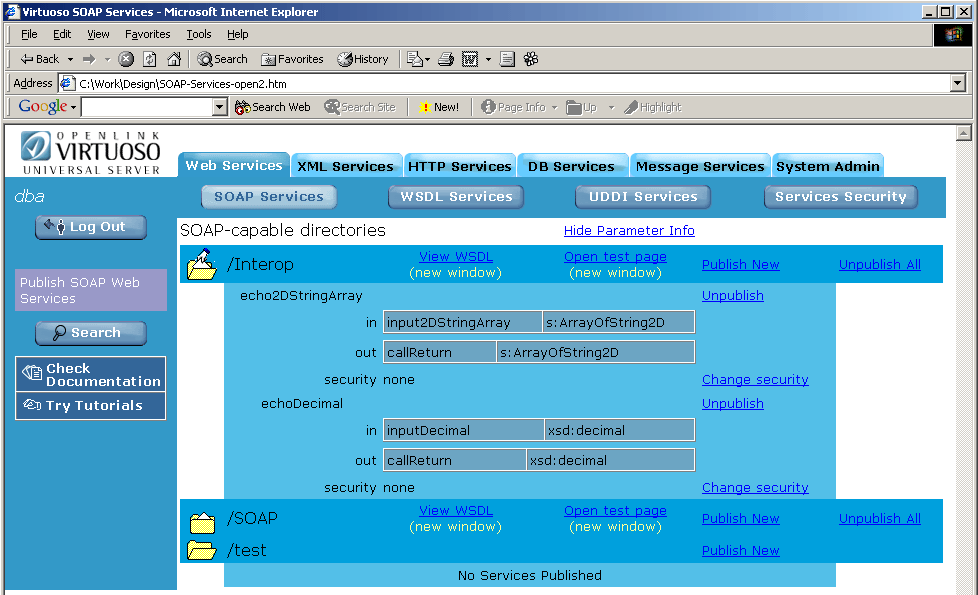Click the UDDI Services button
978x595 pixels.
(643, 196)
